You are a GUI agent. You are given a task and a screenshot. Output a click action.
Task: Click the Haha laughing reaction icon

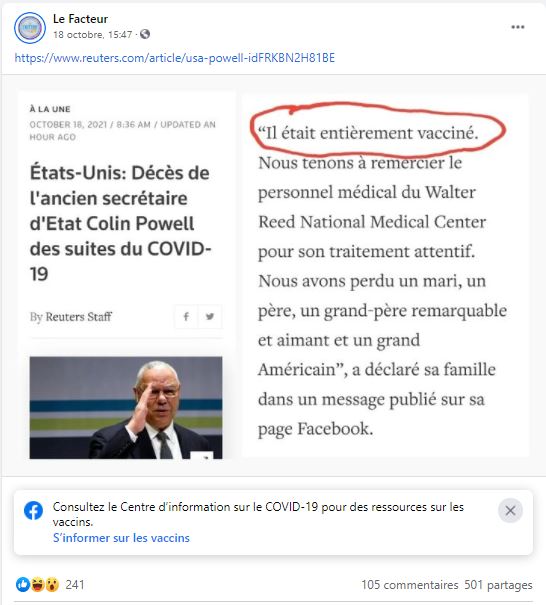click(x=37, y=585)
